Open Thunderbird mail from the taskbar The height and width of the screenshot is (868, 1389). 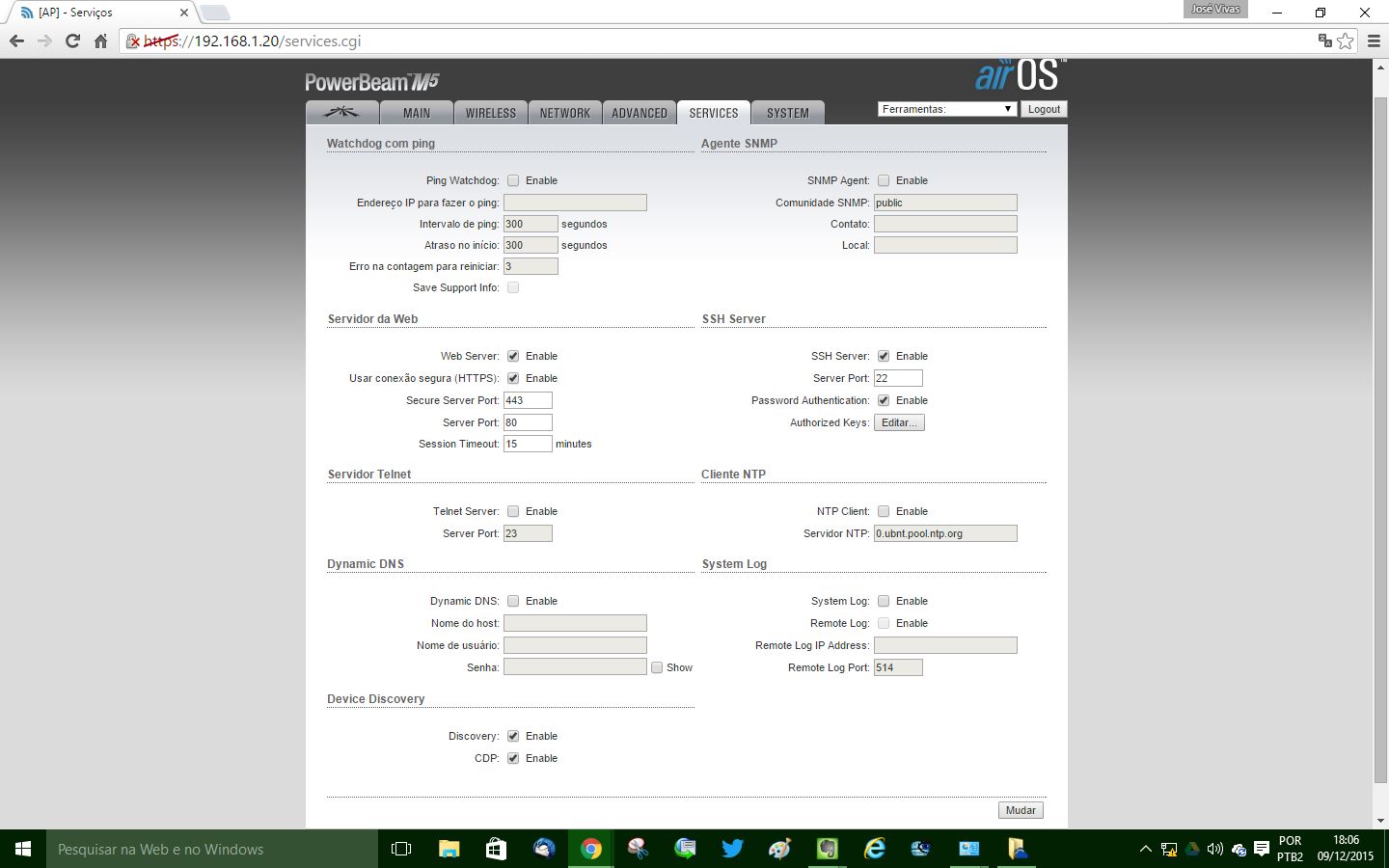pyautogui.click(x=544, y=849)
